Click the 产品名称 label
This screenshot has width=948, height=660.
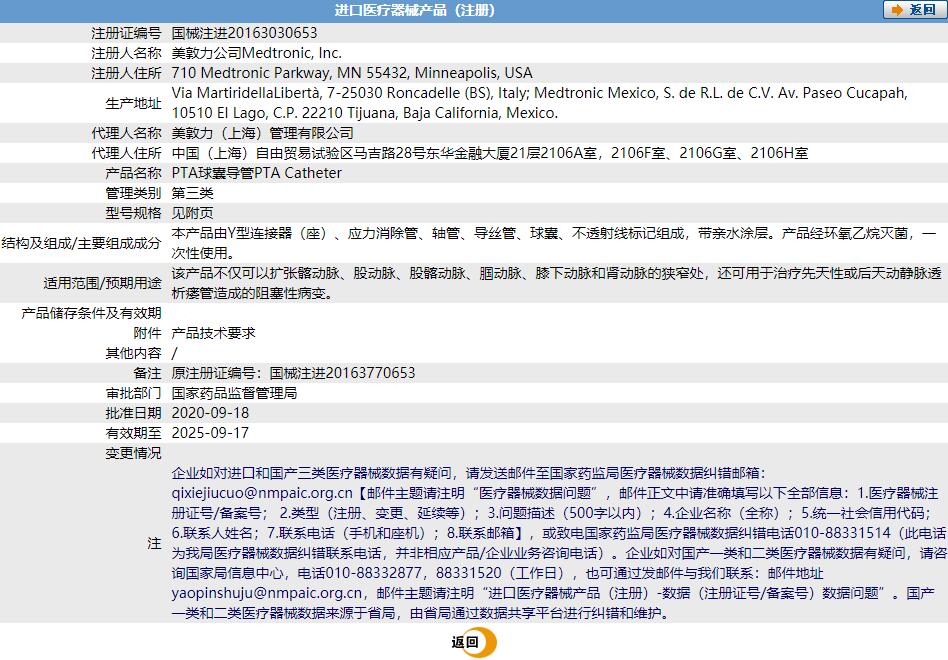point(134,173)
